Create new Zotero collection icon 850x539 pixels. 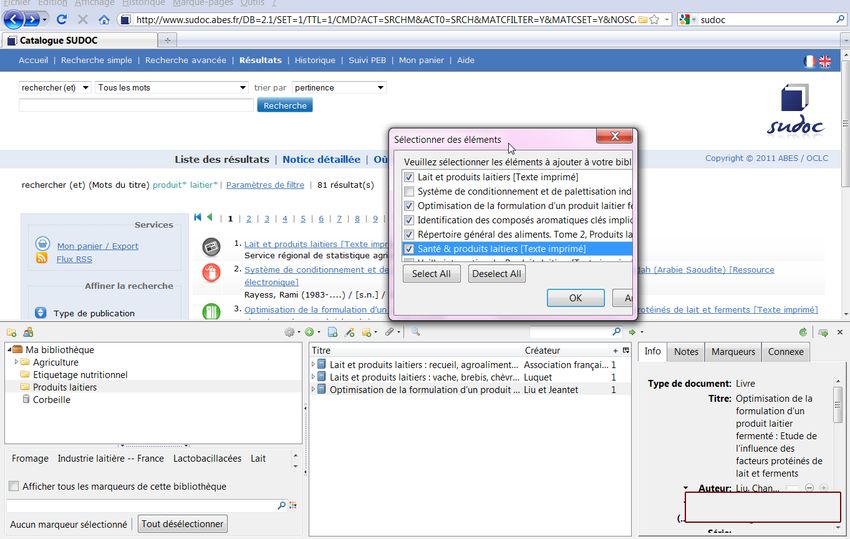click(11, 332)
